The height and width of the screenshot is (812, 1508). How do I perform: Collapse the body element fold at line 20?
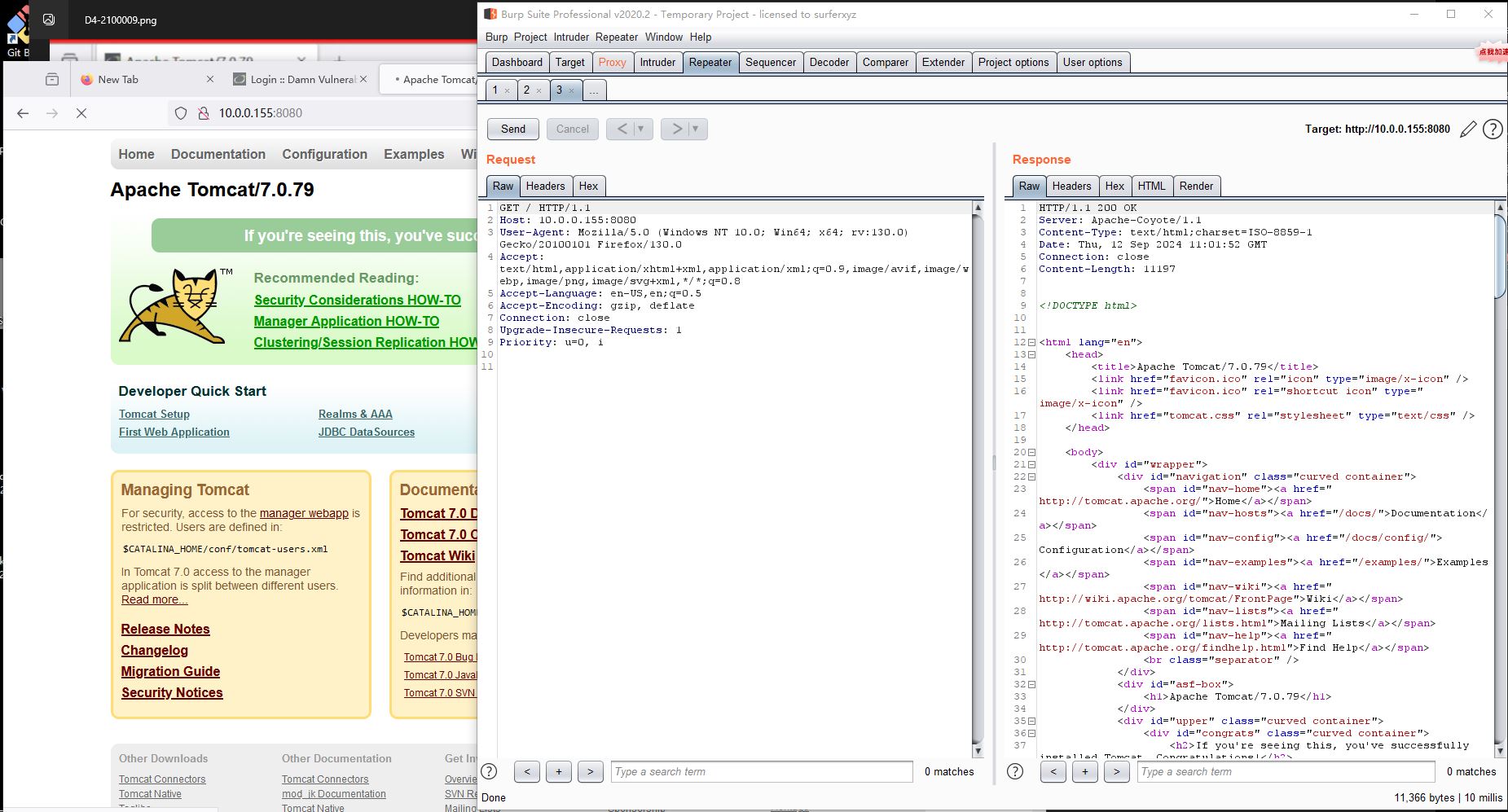pyautogui.click(x=1032, y=452)
